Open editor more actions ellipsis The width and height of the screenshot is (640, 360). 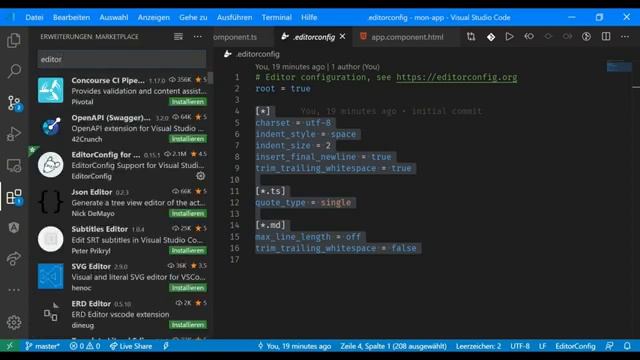(625, 36)
